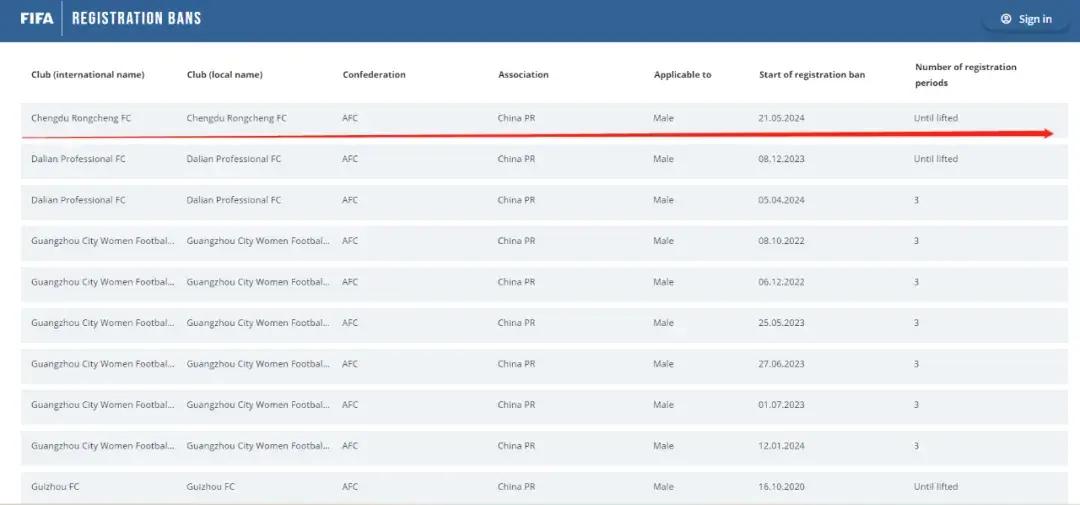The width and height of the screenshot is (1080, 505).
Task: Select Guangzhou City row dated 12.01.2024
Action: pyautogui.click(x=102, y=446)
